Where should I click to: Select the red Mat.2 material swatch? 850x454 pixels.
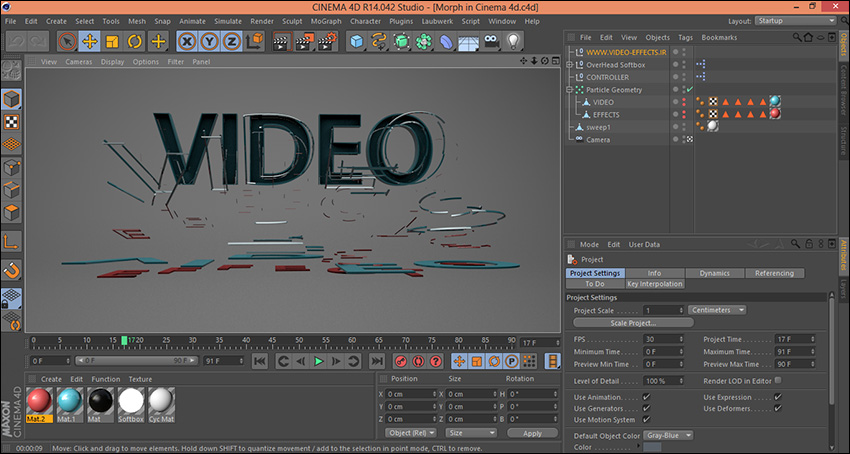39,405
